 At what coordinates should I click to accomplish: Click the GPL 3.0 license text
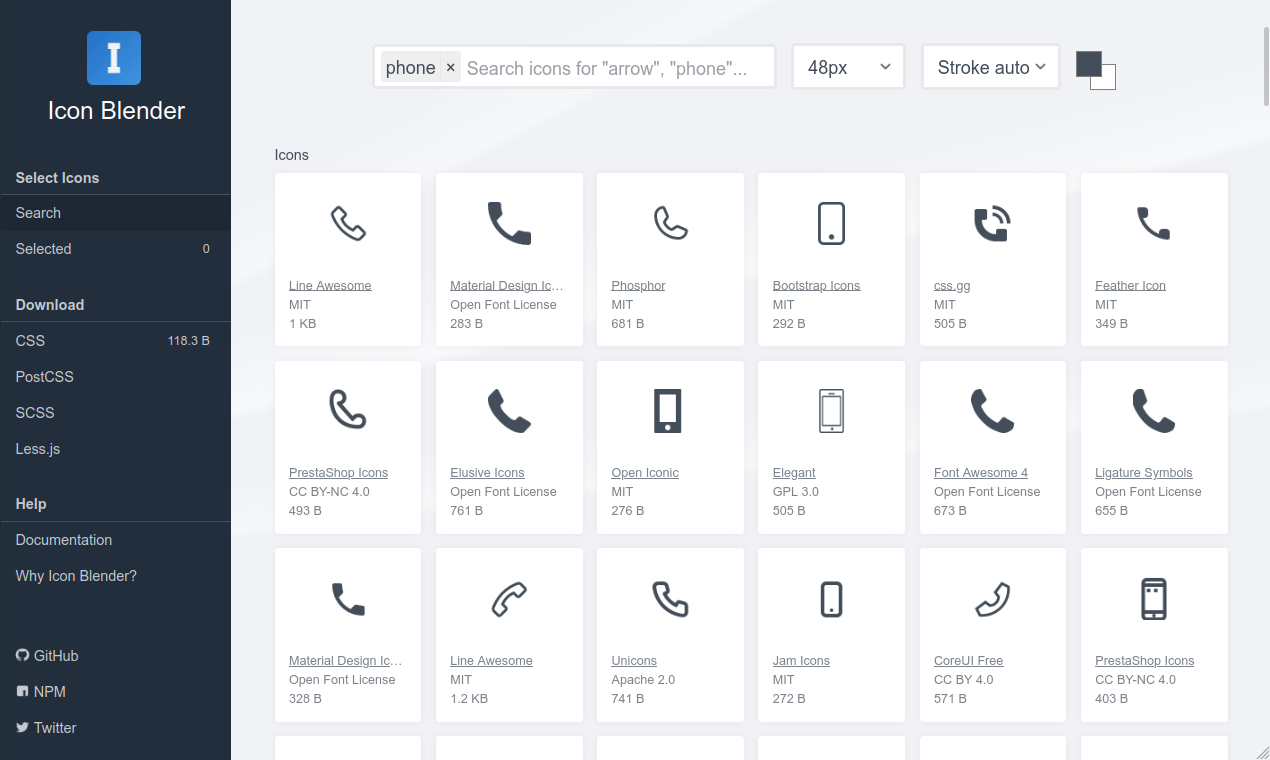click(x=795, y=492)
